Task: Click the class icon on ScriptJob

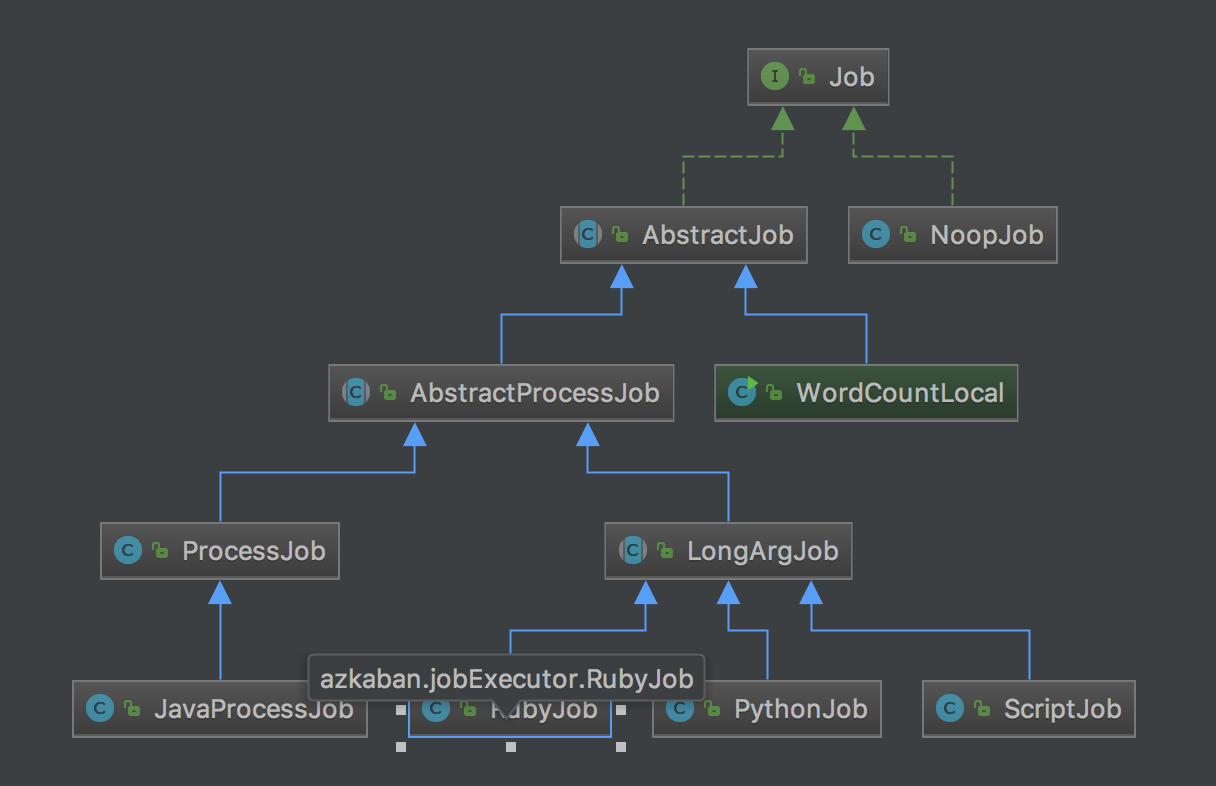Action: click(950, 709)
